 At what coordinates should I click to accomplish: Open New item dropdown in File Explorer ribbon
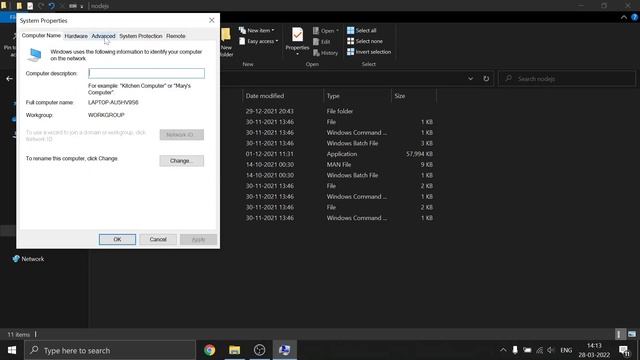[256, 30]
